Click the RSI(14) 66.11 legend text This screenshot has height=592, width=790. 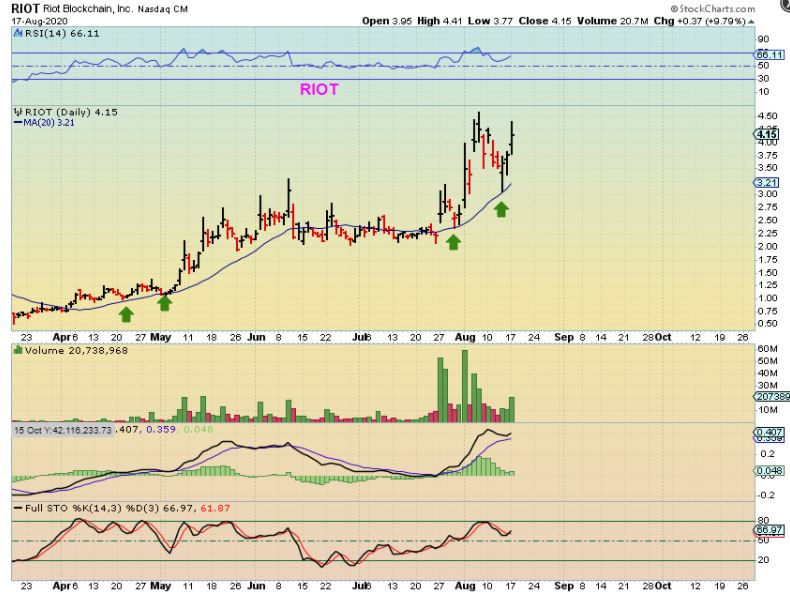(x=62, y=33)
